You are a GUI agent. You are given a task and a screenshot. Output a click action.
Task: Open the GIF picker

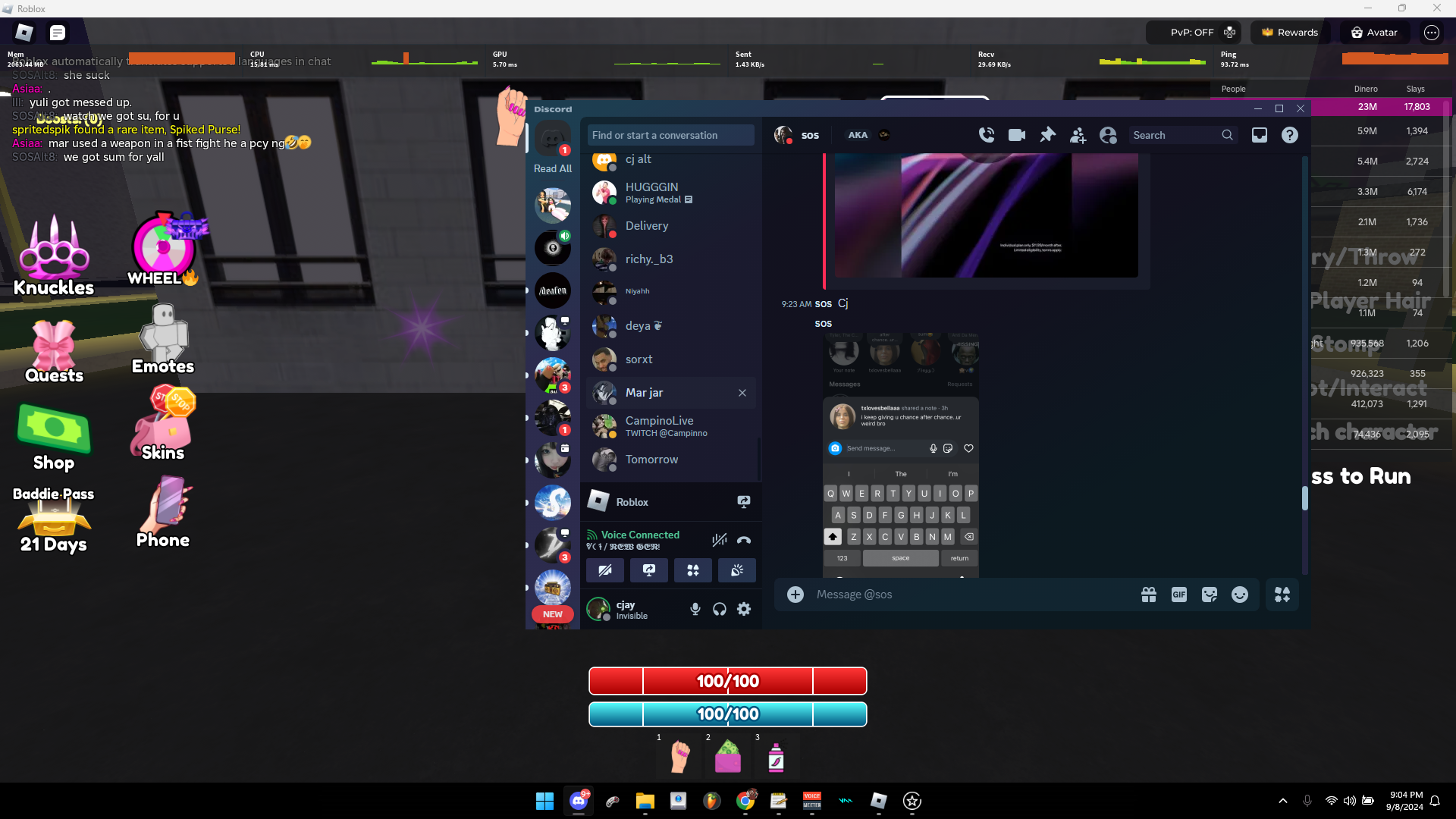[x=1178, y=595]
